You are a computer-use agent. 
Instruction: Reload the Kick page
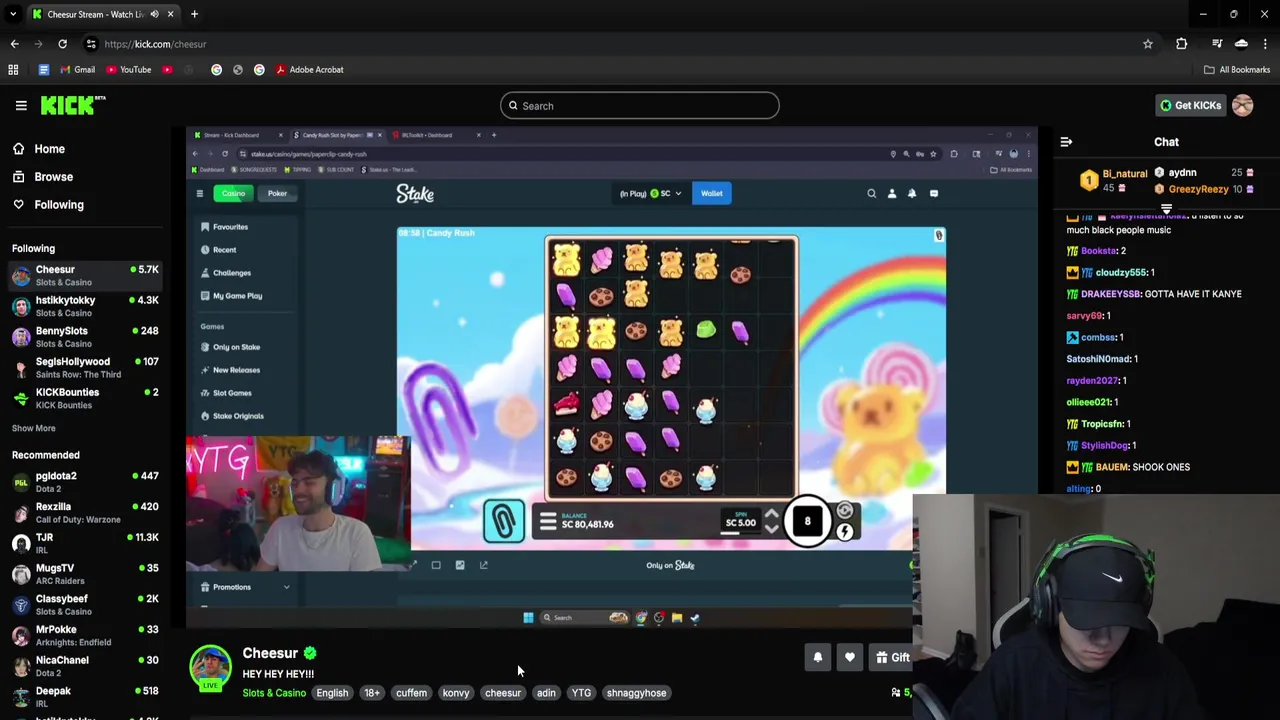(62, 44)
